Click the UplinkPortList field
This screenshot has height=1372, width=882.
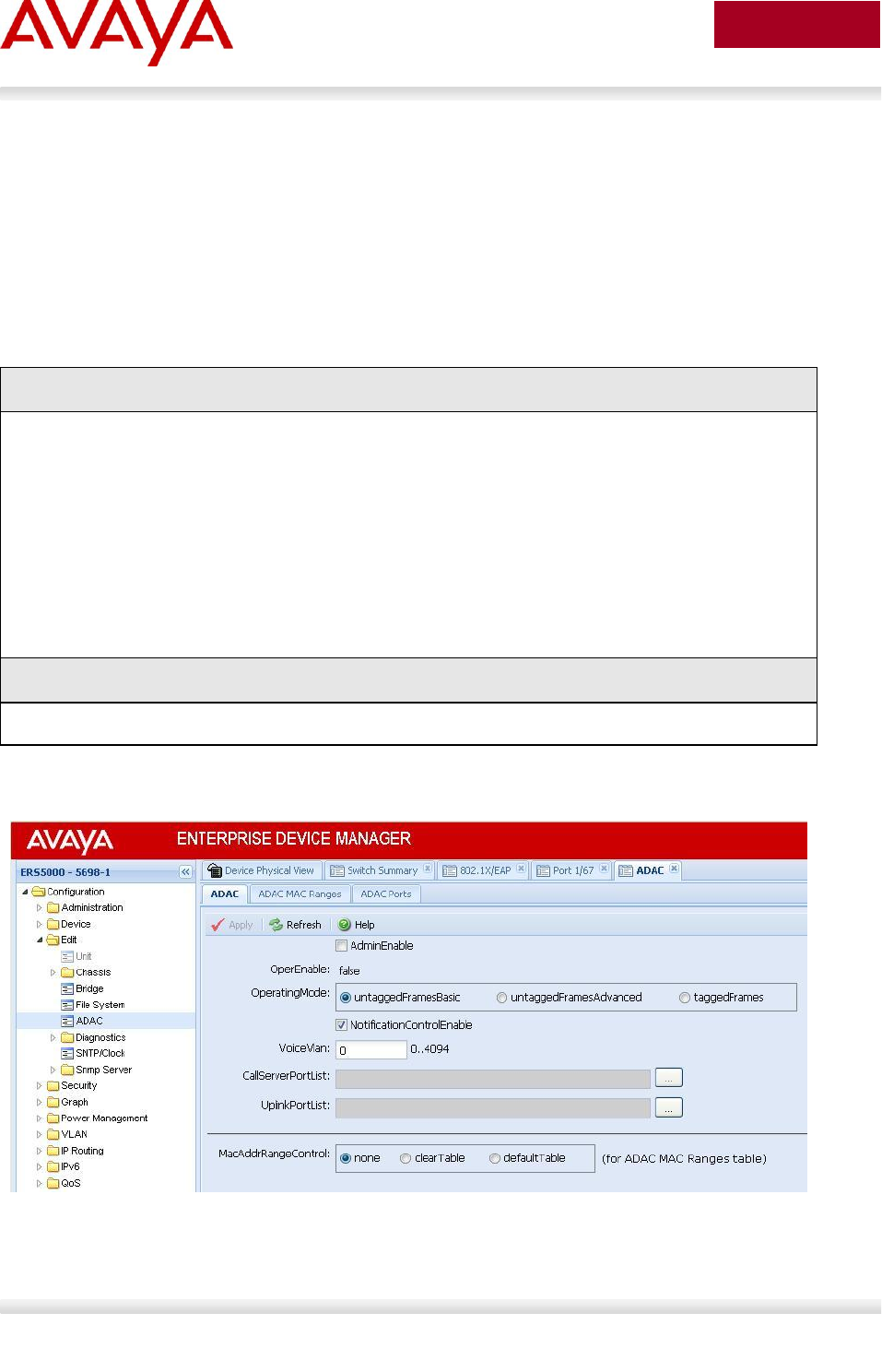493,1107
